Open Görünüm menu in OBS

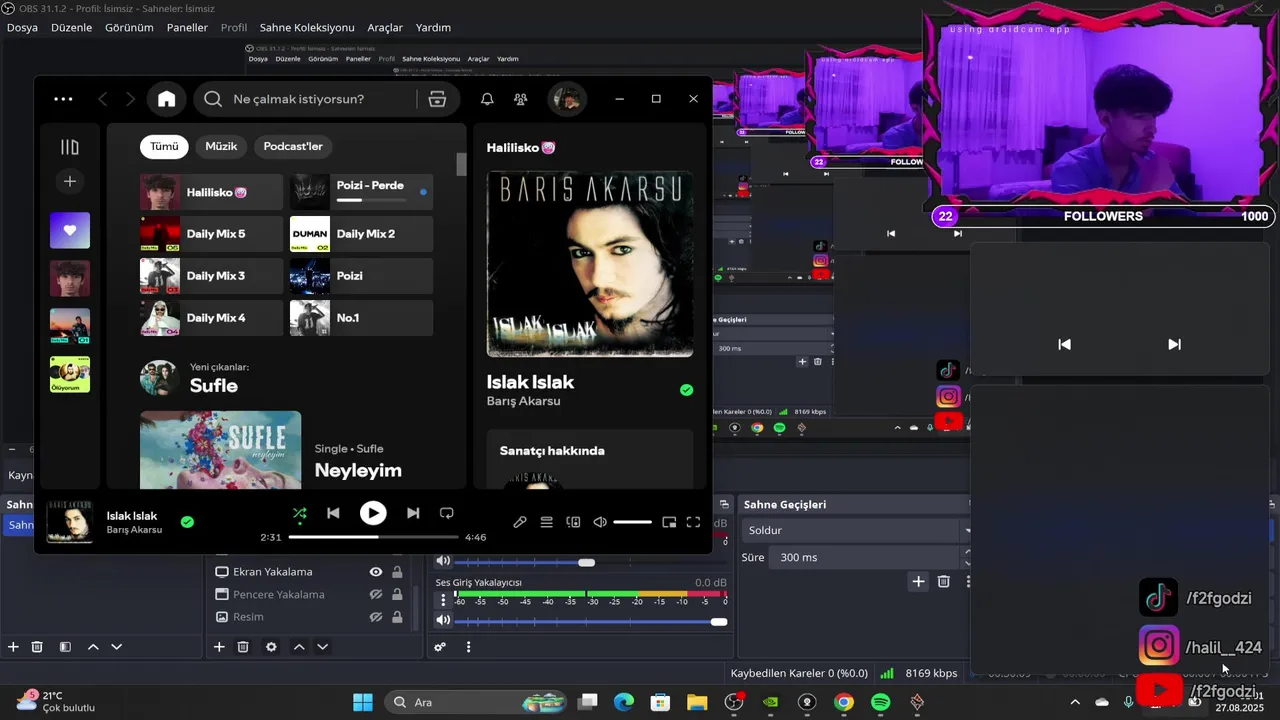pos(129,27)
